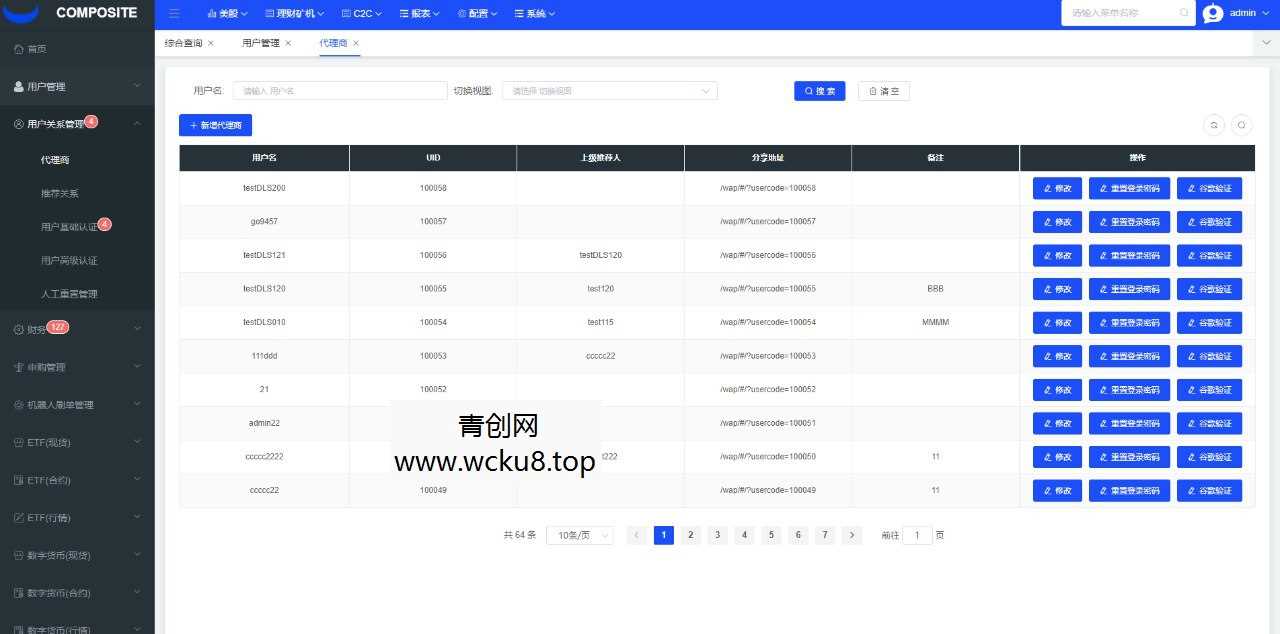
Task: Click 谷歌验证 button for testDLS200
Action: (1210, 188)
